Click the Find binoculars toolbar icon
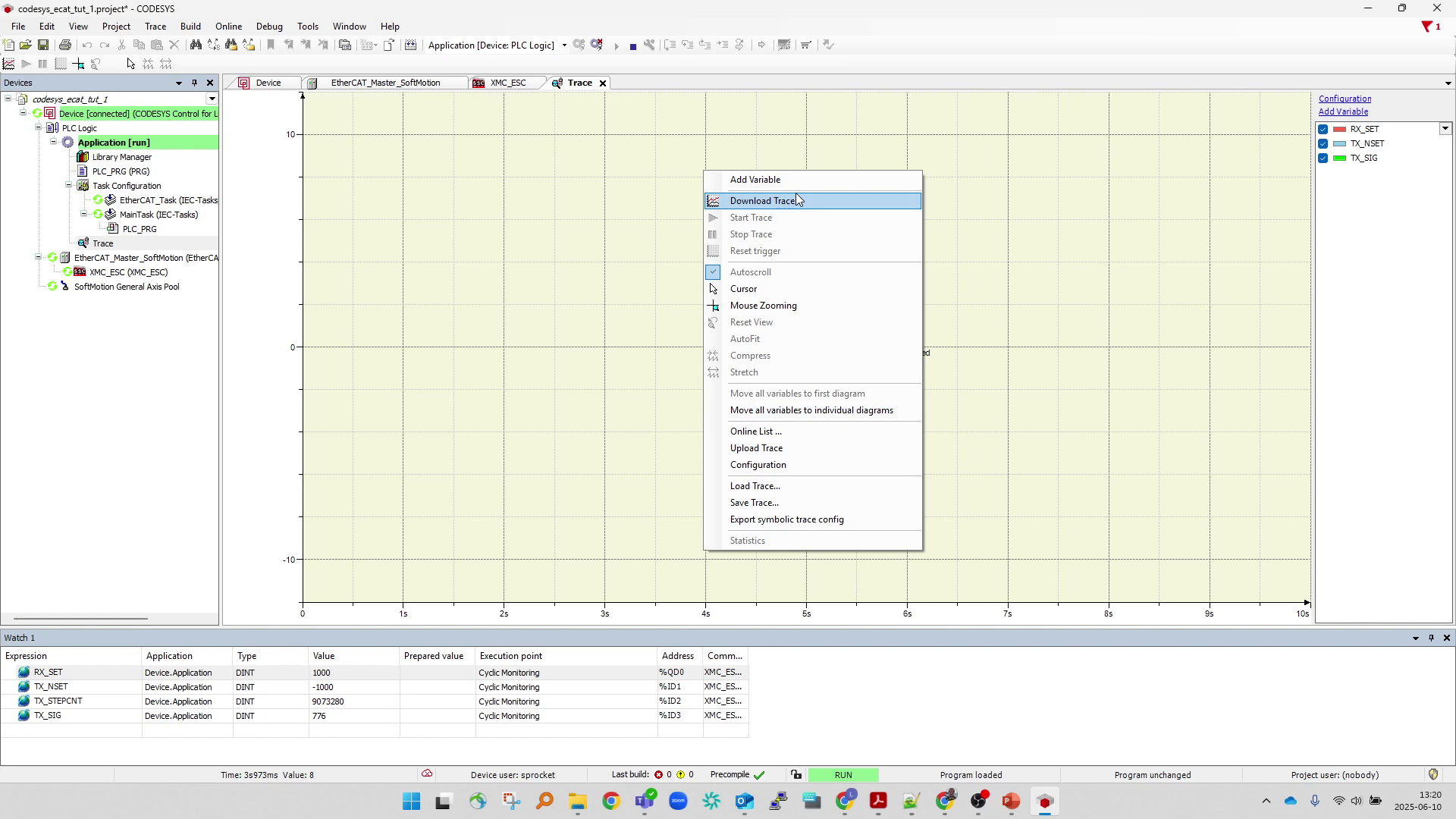 coord(196,45)
